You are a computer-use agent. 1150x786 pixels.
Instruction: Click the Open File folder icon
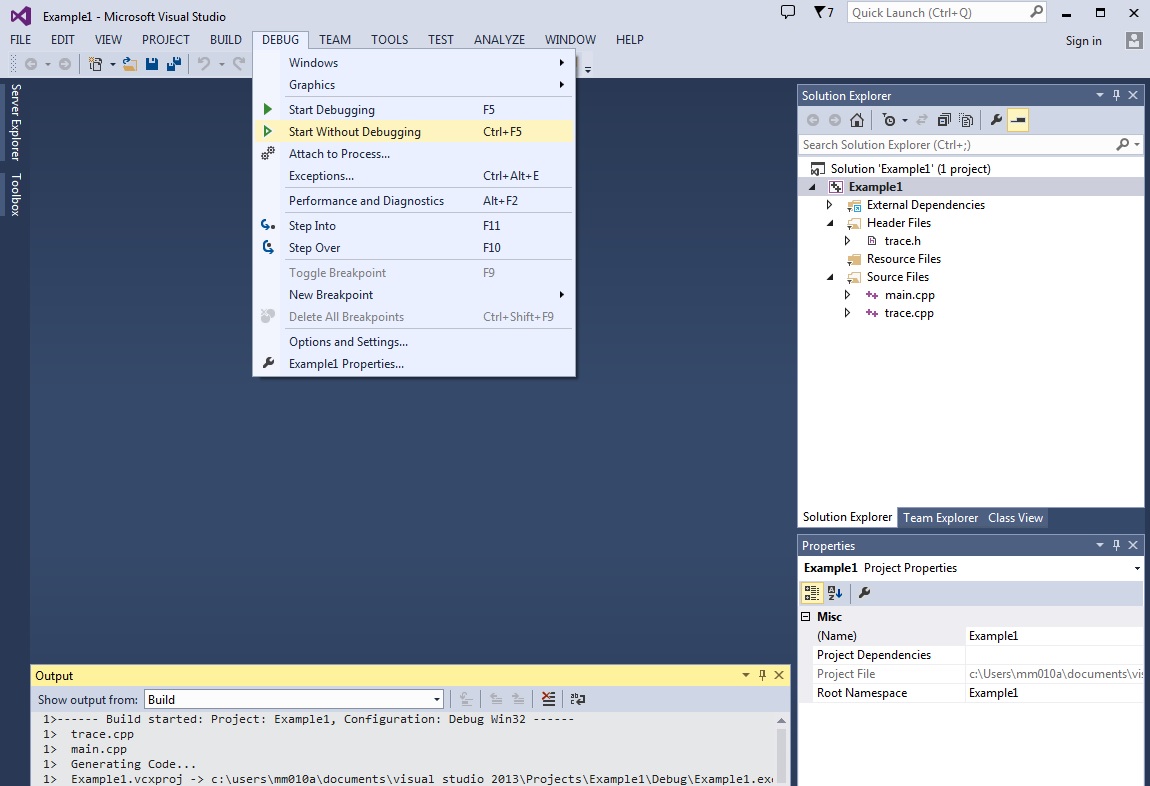130,65
